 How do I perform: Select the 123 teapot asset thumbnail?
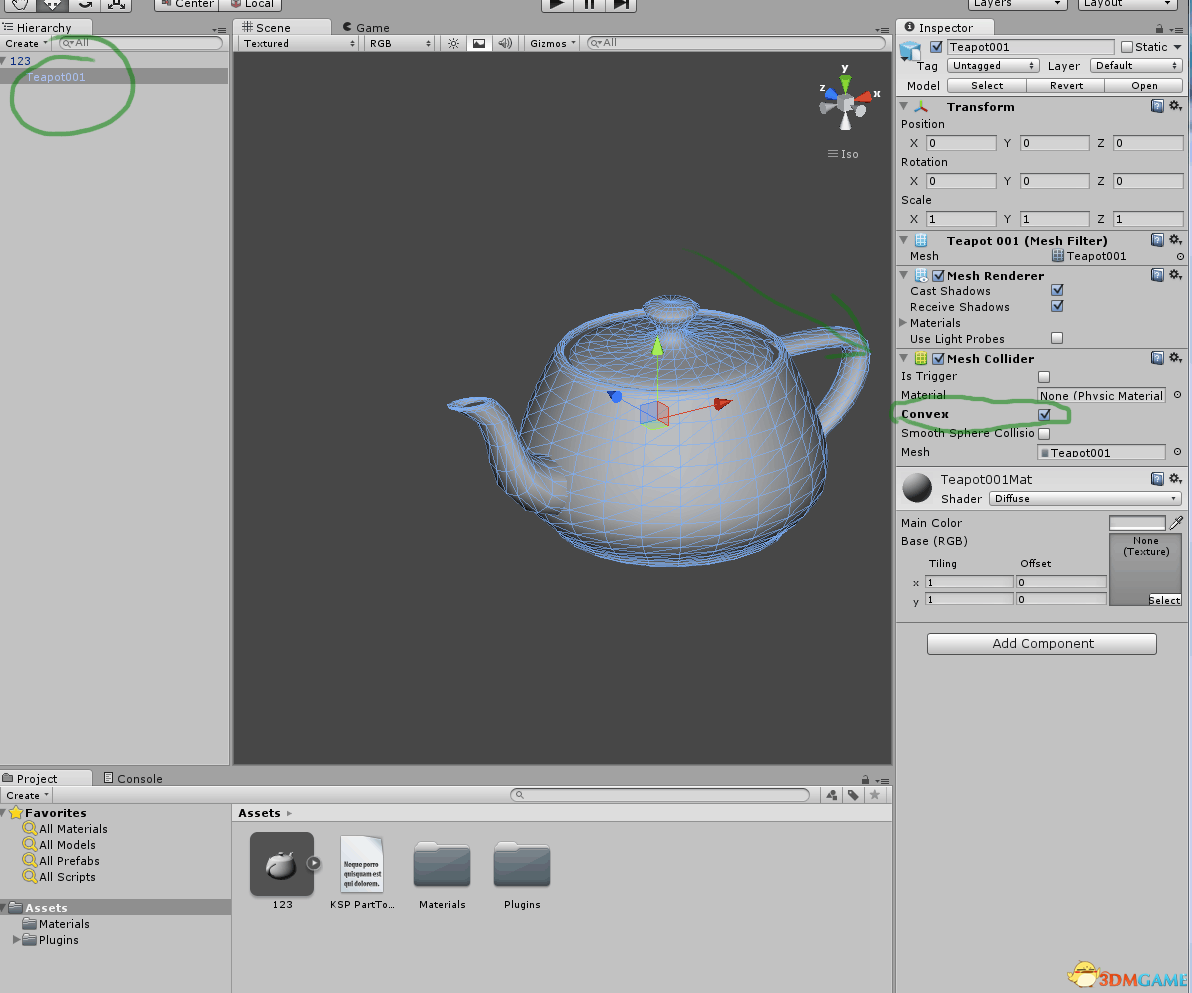281,864
